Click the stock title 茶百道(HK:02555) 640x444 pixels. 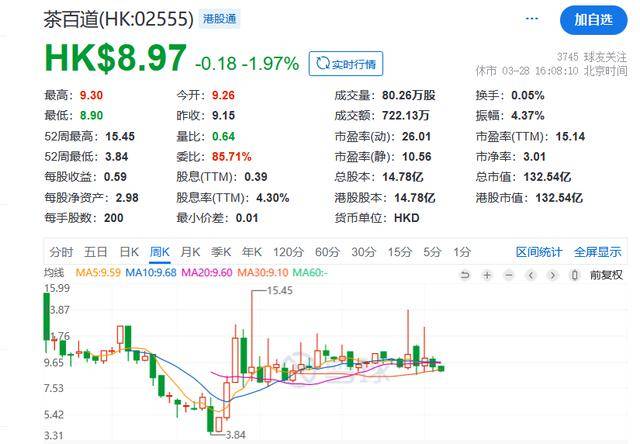pos(118,19)
